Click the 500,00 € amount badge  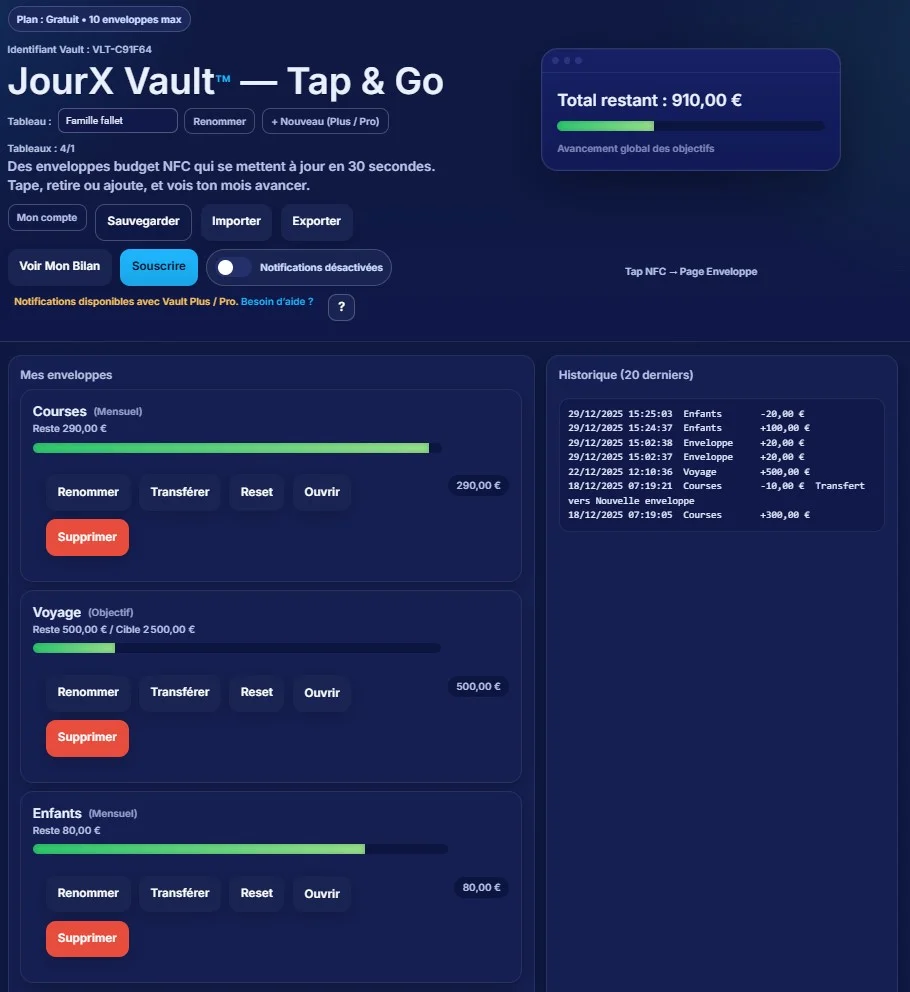[x=478, y=686]
